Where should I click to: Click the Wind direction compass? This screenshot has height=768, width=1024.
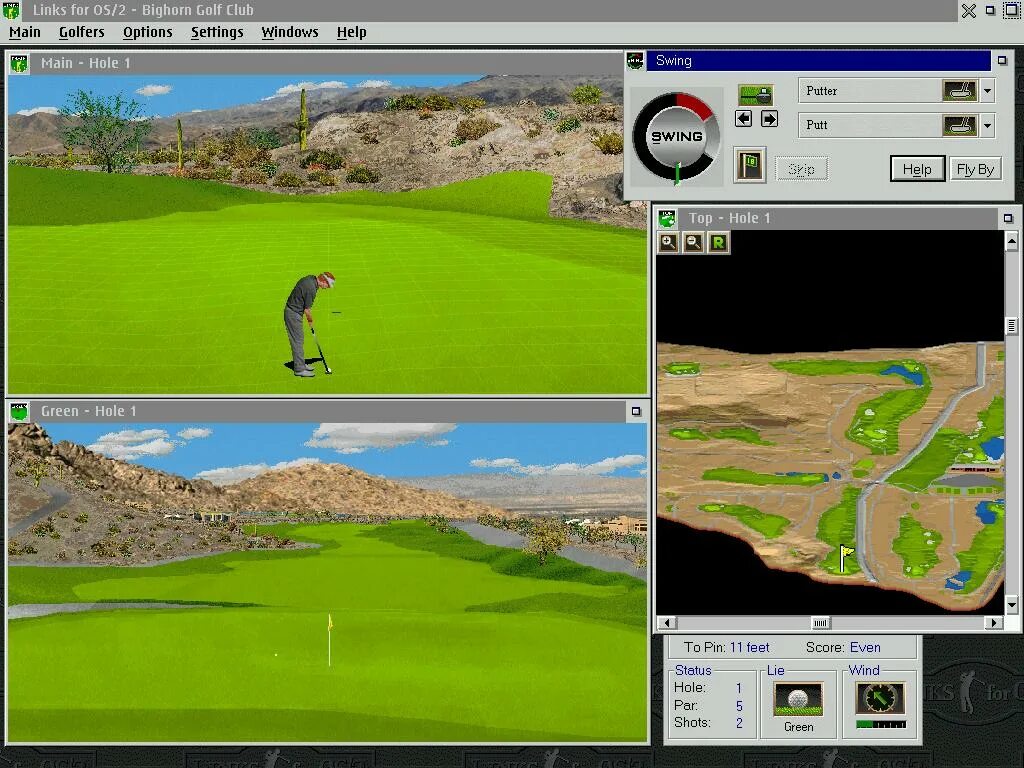point(880,698)
